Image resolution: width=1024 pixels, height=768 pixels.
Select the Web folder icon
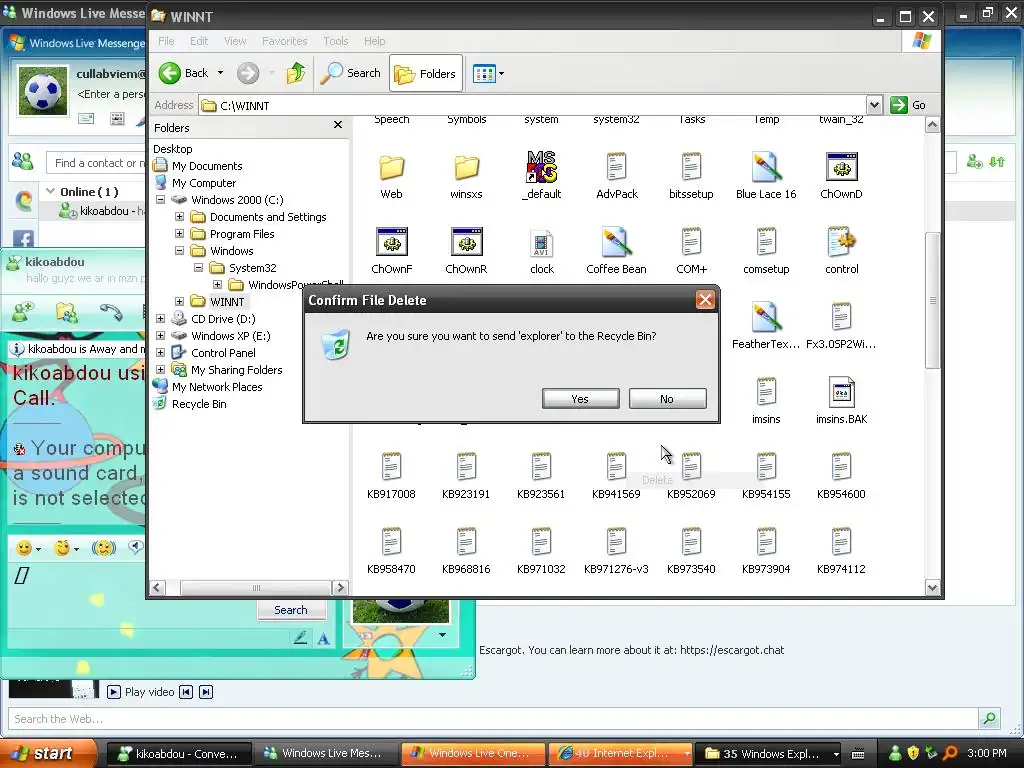(x=391, y=168)
